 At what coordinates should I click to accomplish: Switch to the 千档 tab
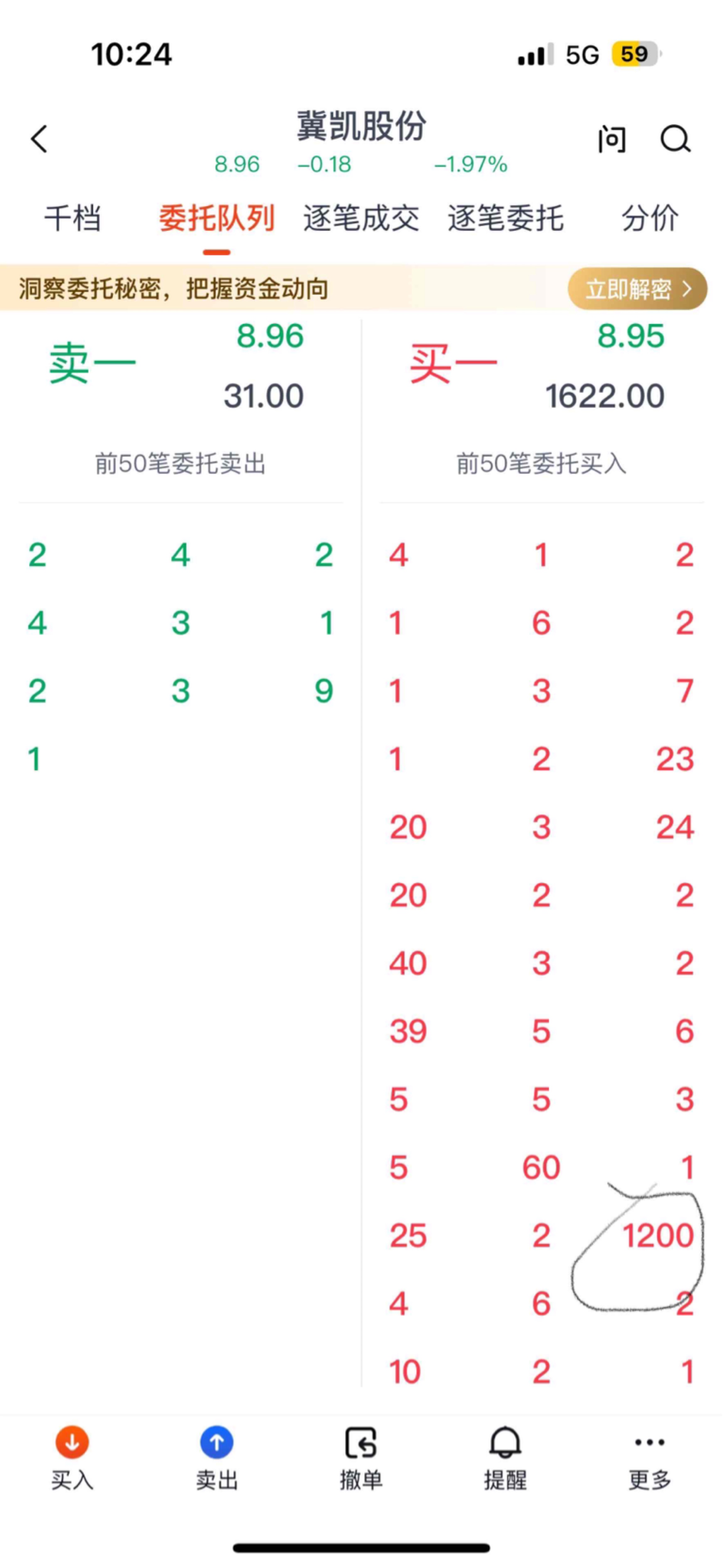pyautogui.click(x=72, y=218)
